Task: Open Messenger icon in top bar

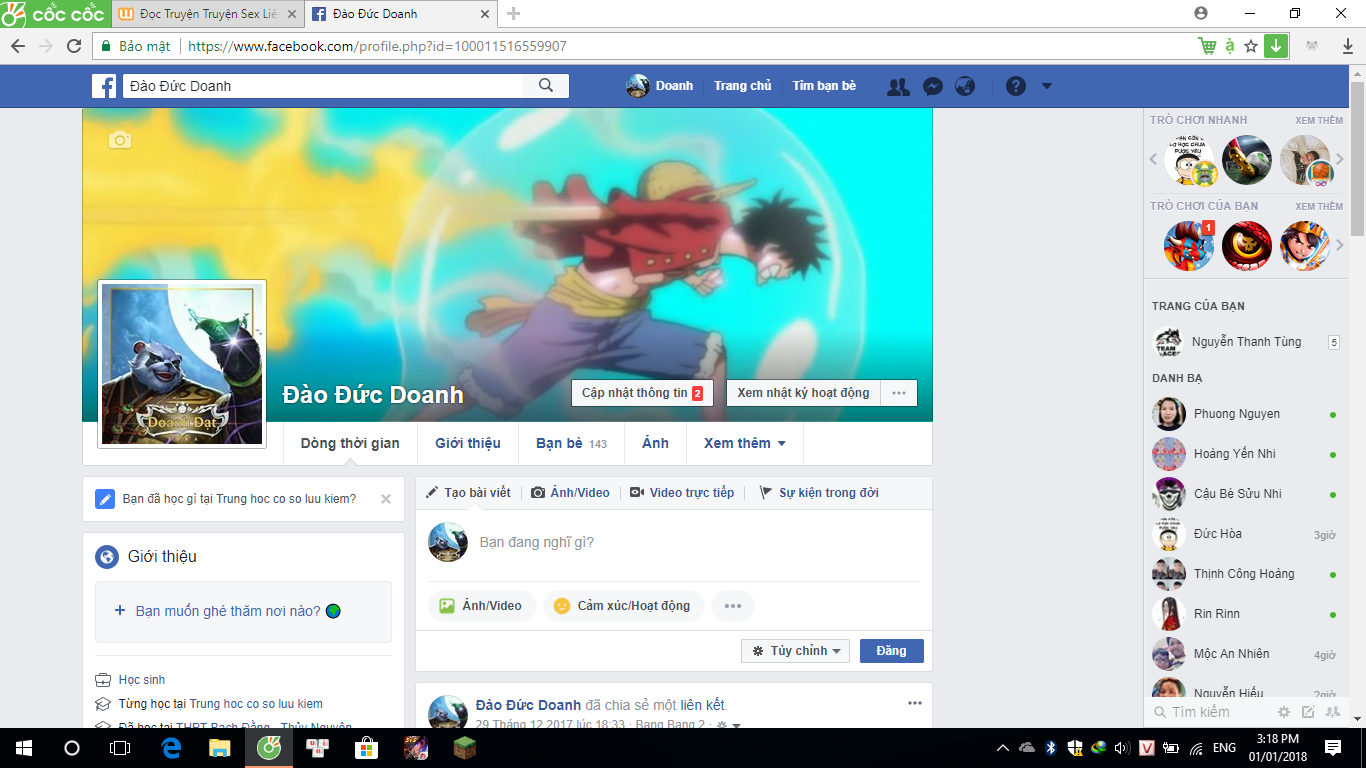Action: coord(932,86)
